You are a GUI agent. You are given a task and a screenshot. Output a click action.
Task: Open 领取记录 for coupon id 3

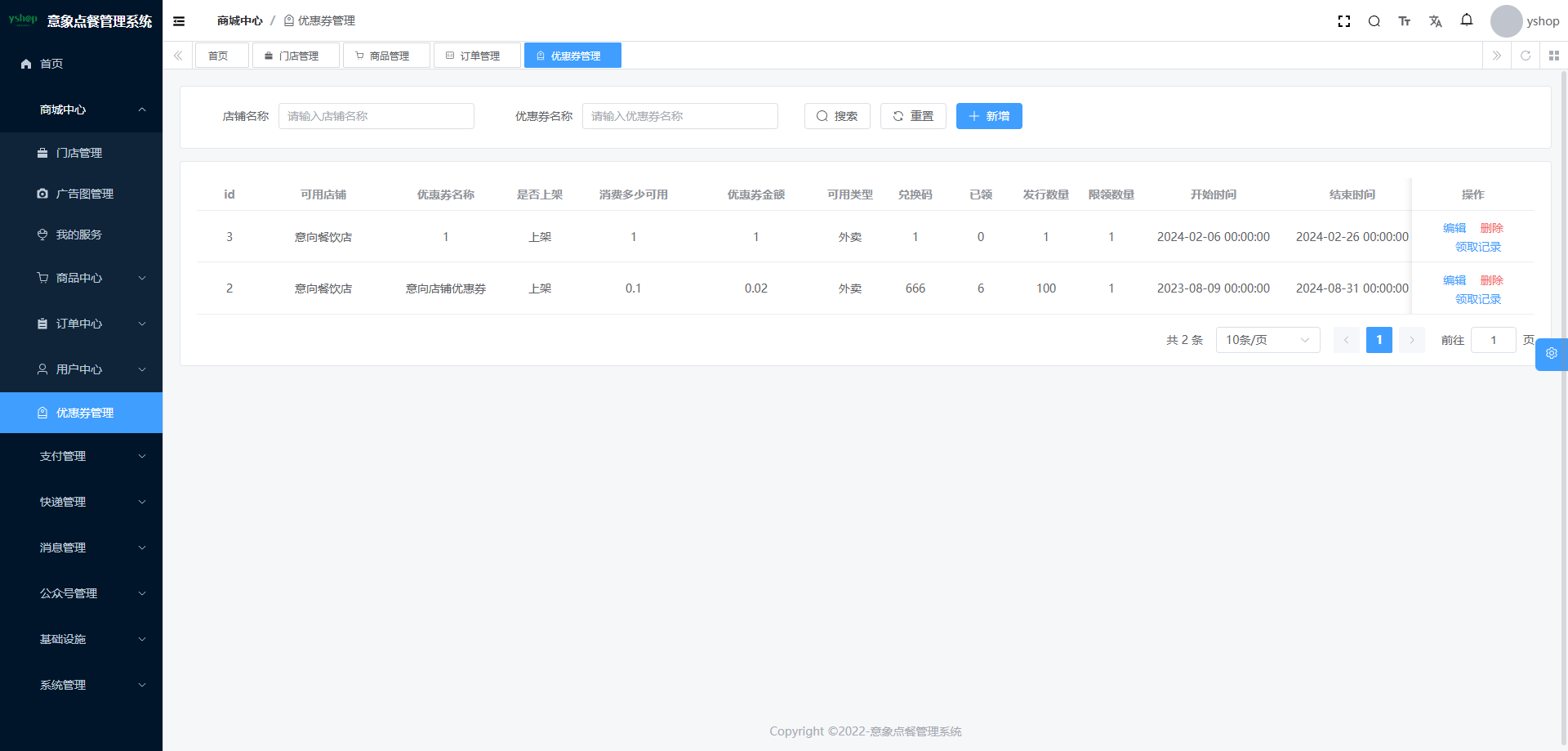click(x=1478, y=247)
